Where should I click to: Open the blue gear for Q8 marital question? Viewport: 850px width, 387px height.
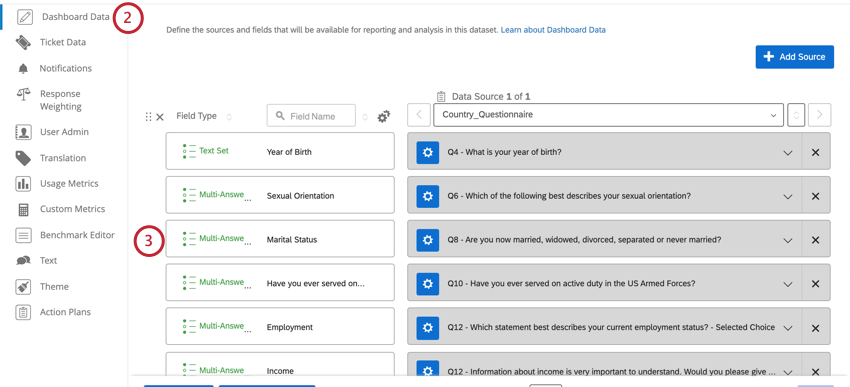coord(427,240)
